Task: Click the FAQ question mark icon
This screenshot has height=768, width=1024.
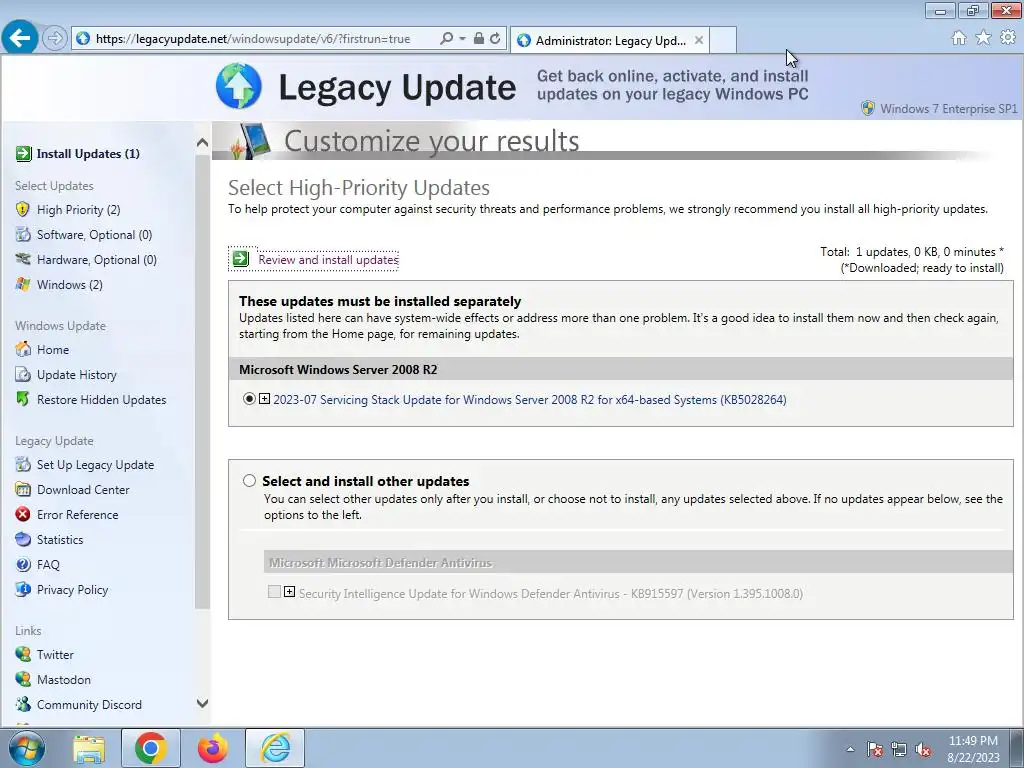Action: (23, 564)
